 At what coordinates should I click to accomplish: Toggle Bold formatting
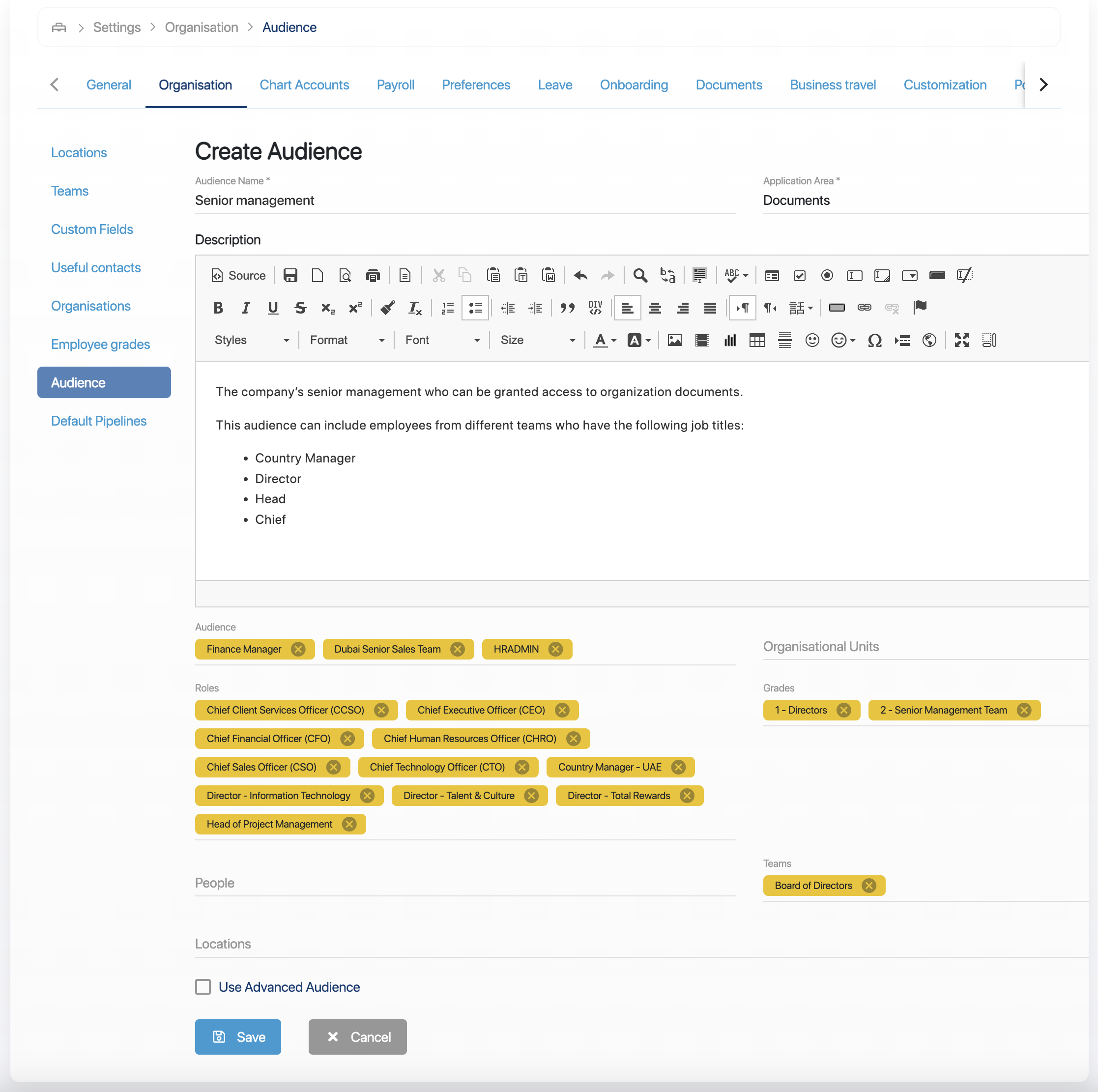click(218, 308)
